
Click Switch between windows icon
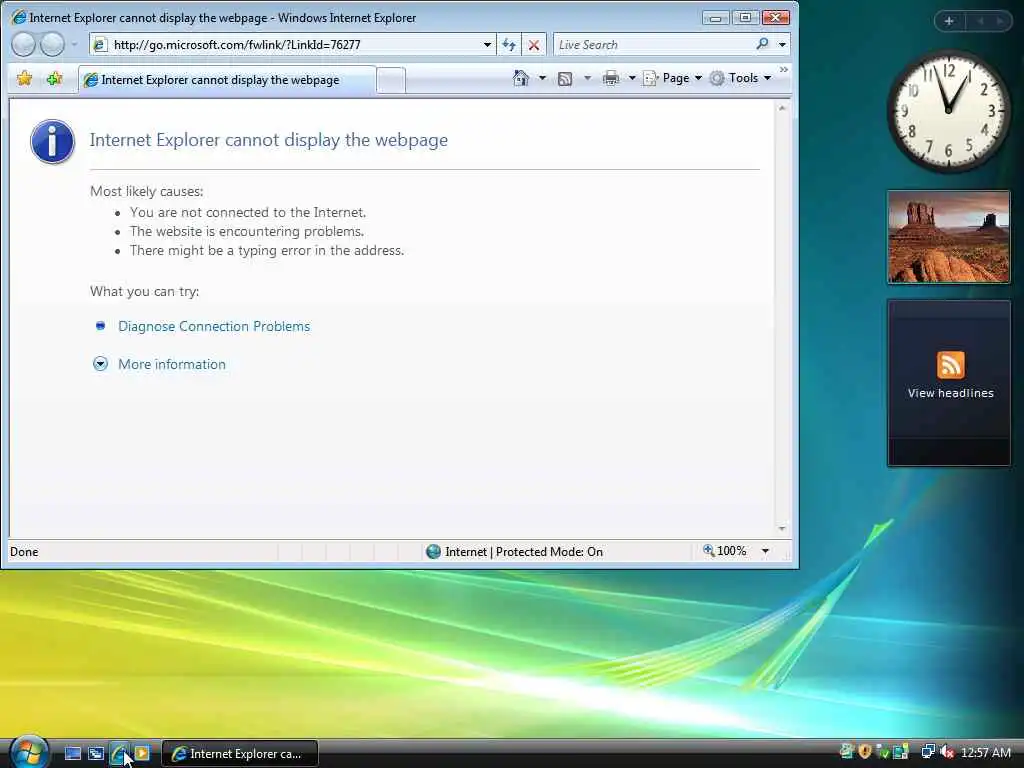(x=96, y=754)
